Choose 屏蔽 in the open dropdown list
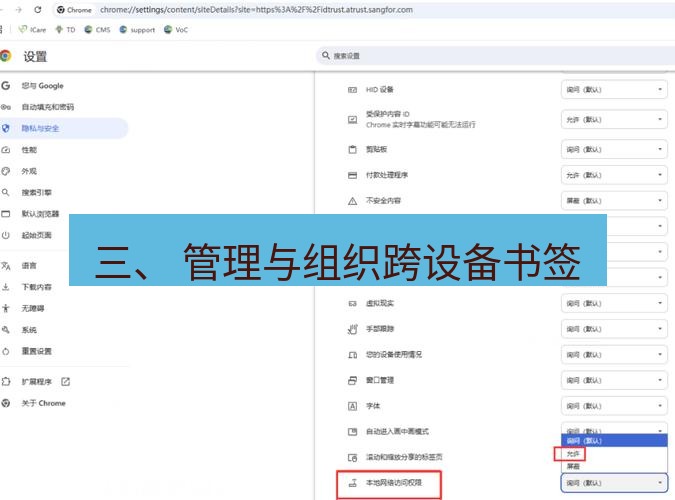The width and height of the screenshot is (675, 500). pyautogui.click(x=614, y=466)
